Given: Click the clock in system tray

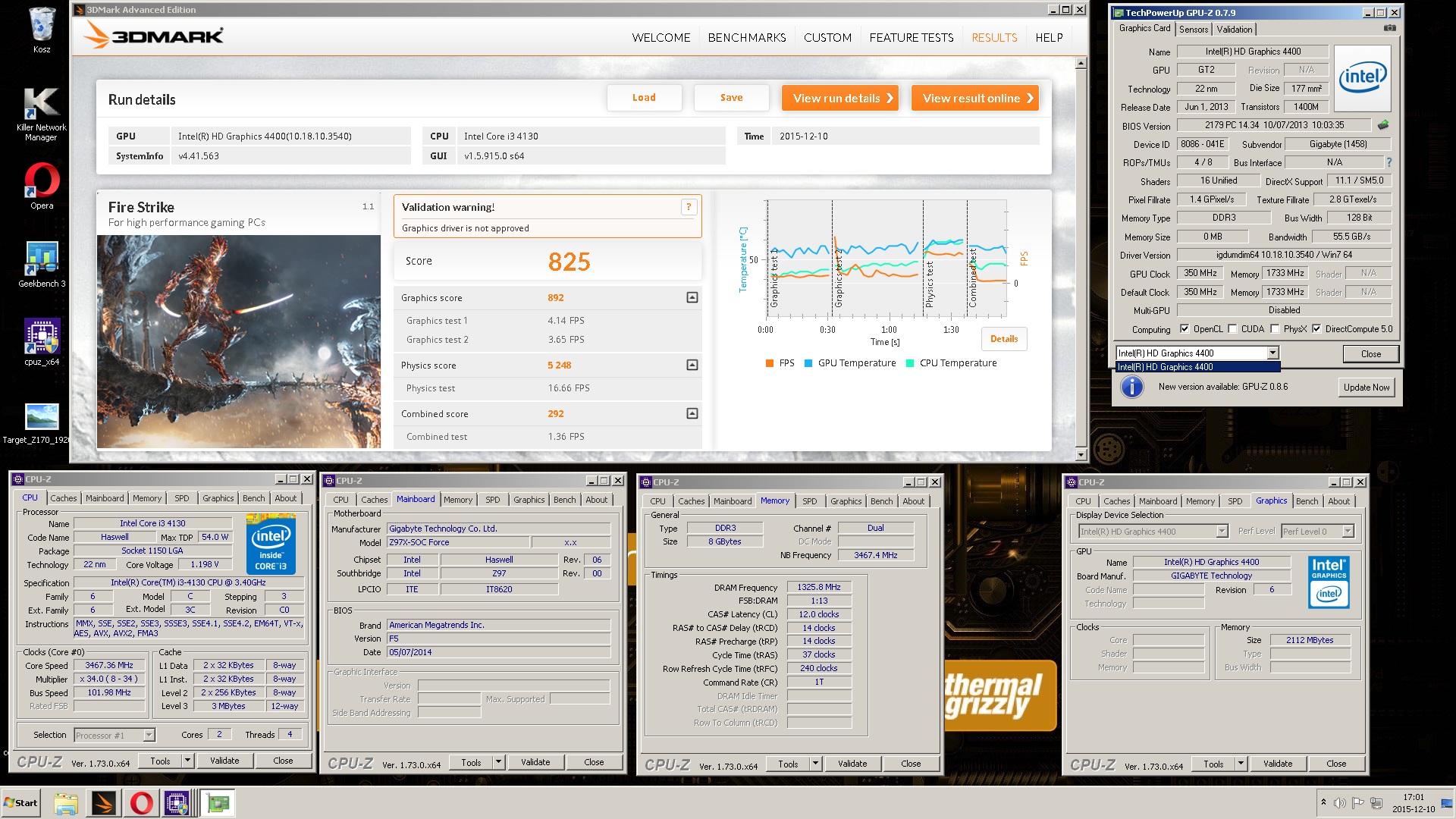Looking at the screenshot, I should [1414, 803].
